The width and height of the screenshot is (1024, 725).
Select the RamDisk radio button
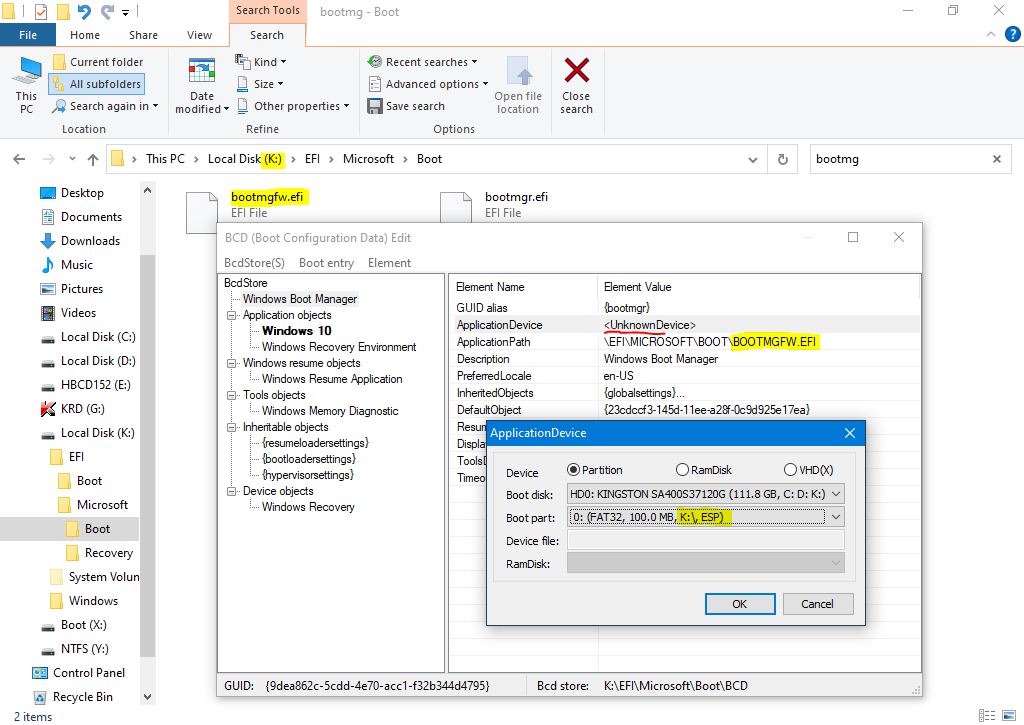pyautogui.click(x=682, y=470)
